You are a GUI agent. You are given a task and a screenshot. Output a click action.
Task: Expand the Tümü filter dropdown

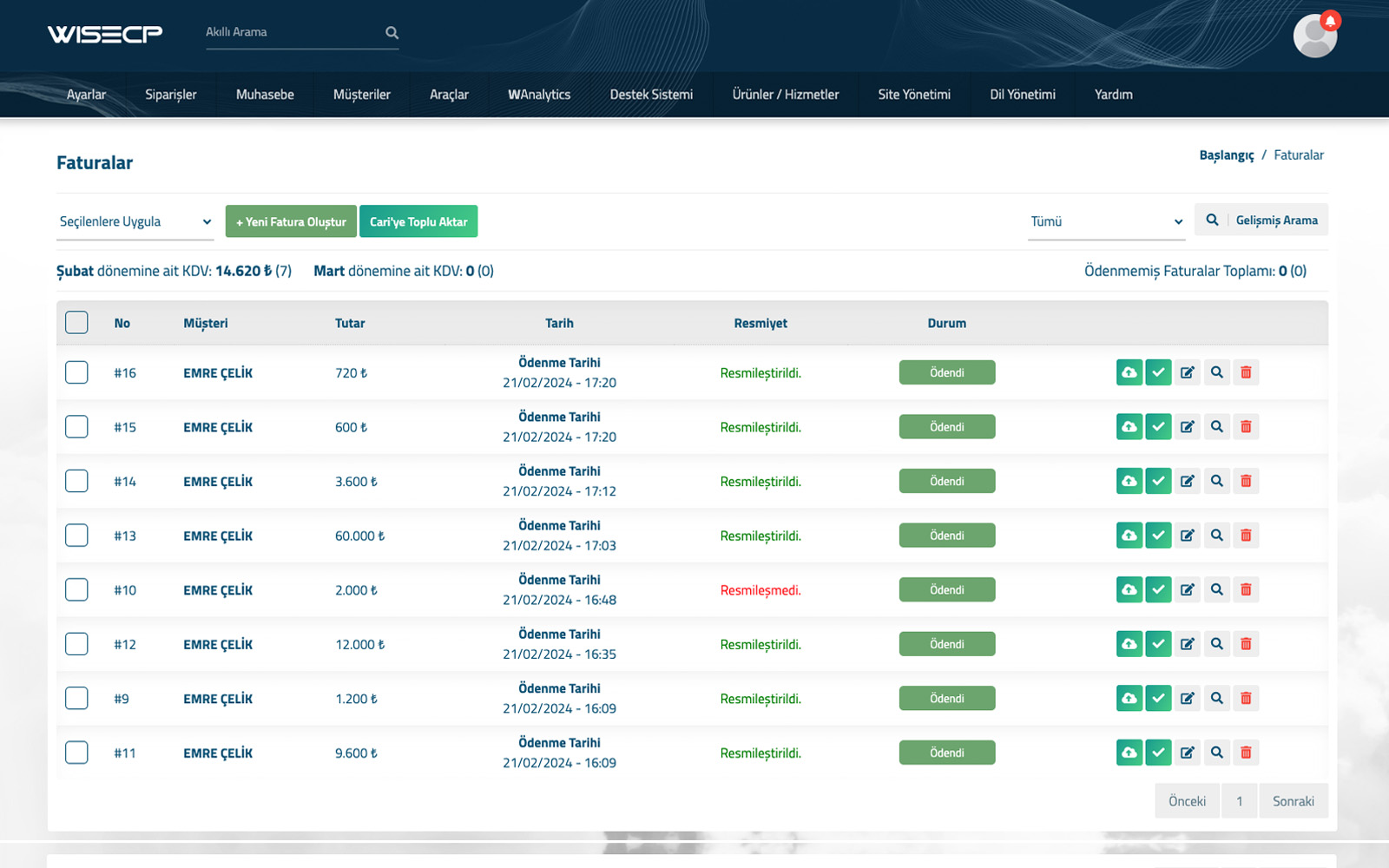(1107, 221)
